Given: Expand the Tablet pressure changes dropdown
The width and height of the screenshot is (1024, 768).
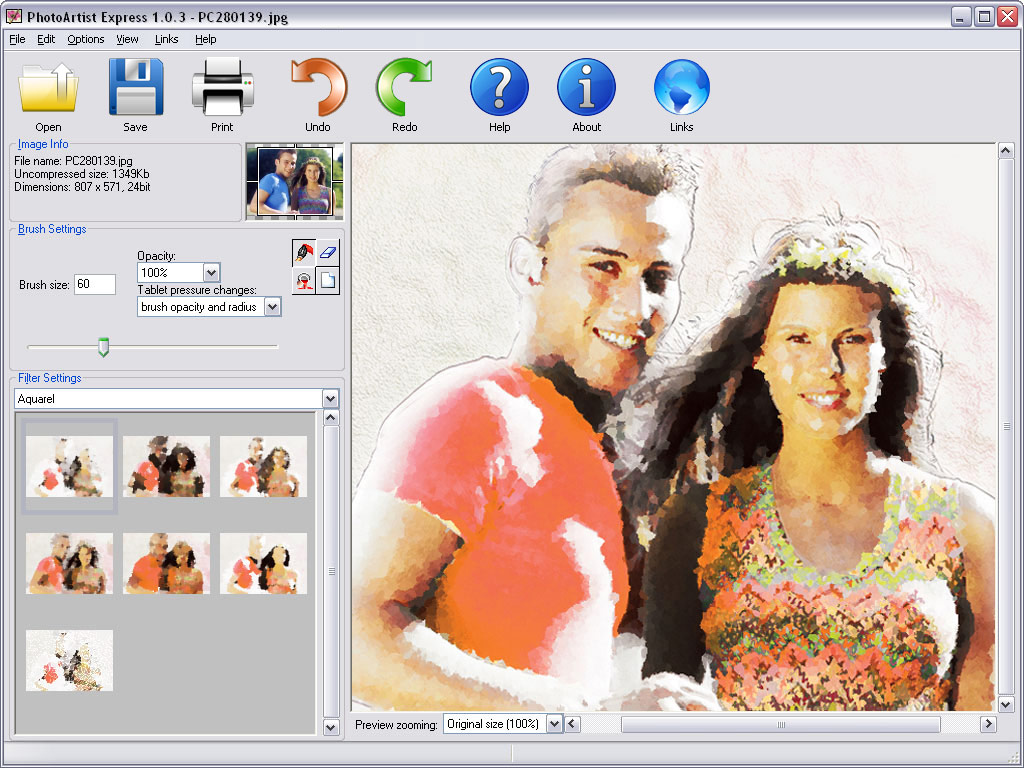Looking at the screenshot, I should click(272, 307).
